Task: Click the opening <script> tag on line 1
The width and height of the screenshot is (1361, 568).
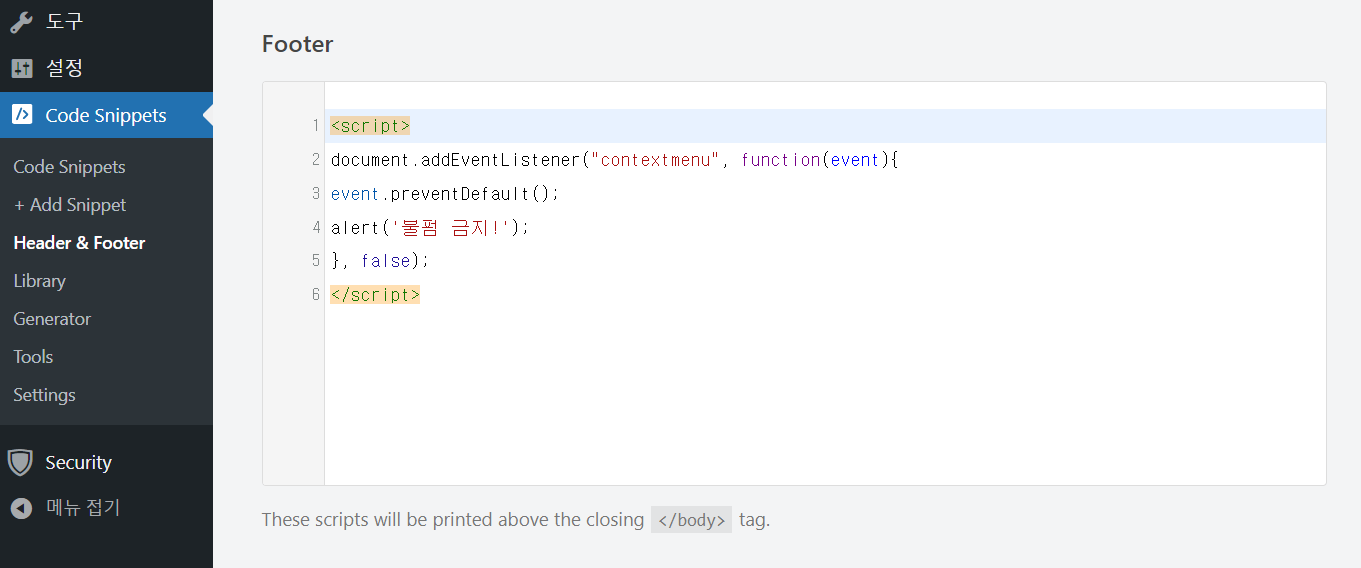Action: pos(370,126)
